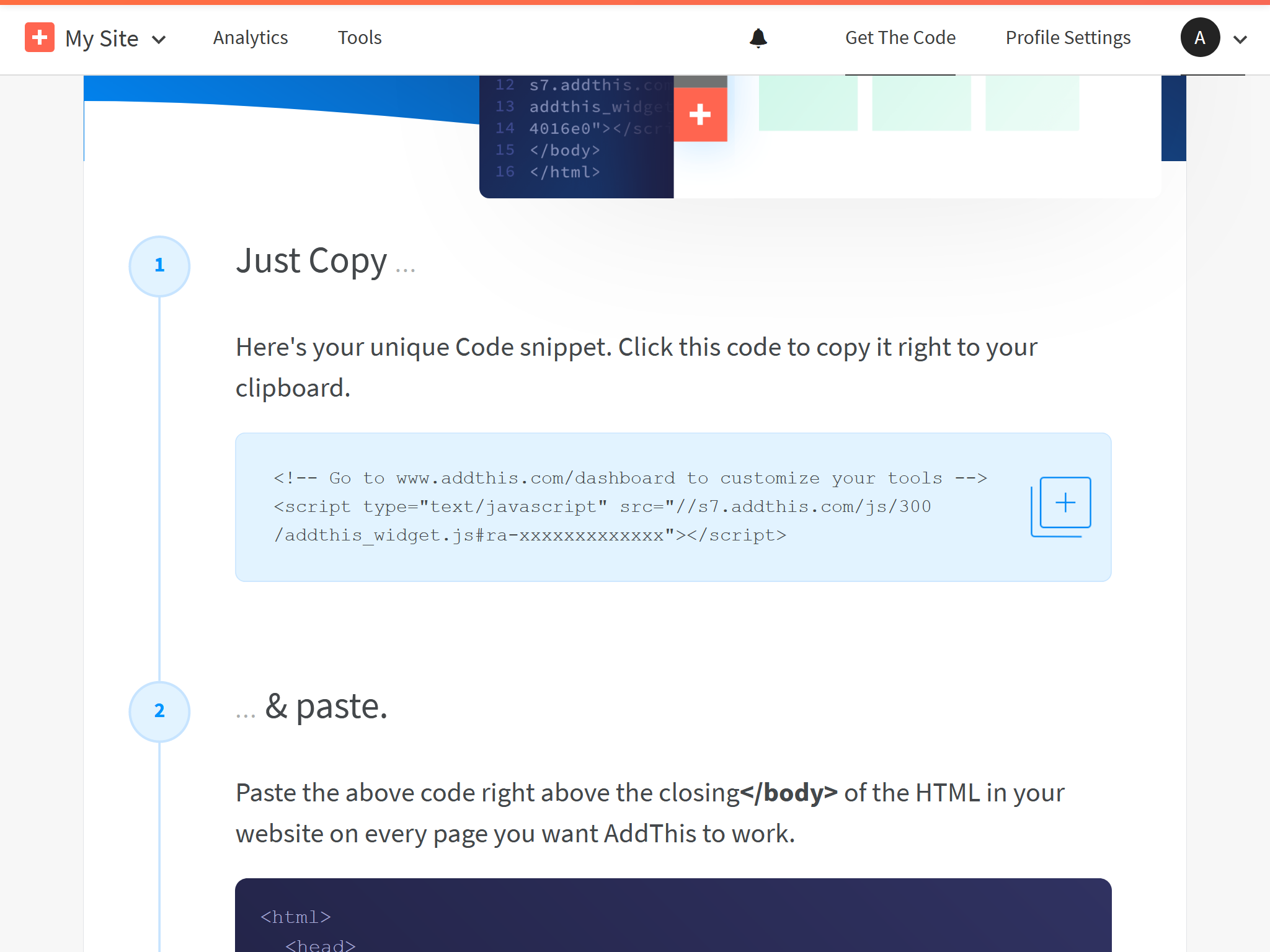Click the dark HTML example code block
Image resolution: width=1270 pixels, height=952 pixels.
tap(673, 915)
